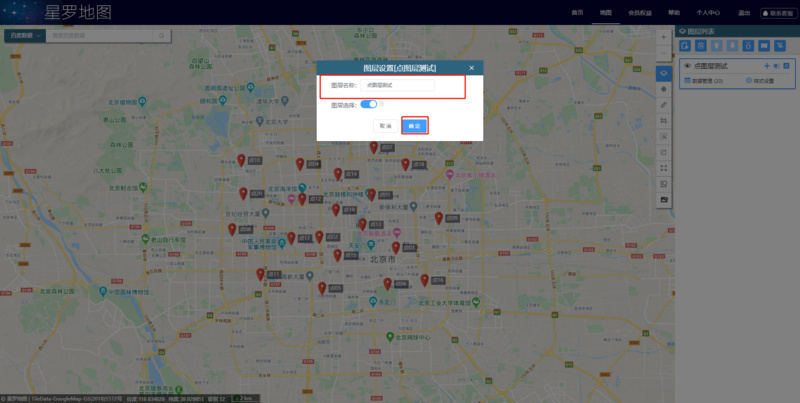Image resolution: width=800 pixels, height=403 pixels.
Task: Click the 点图层测试 layer name
Action: (711, 66)
